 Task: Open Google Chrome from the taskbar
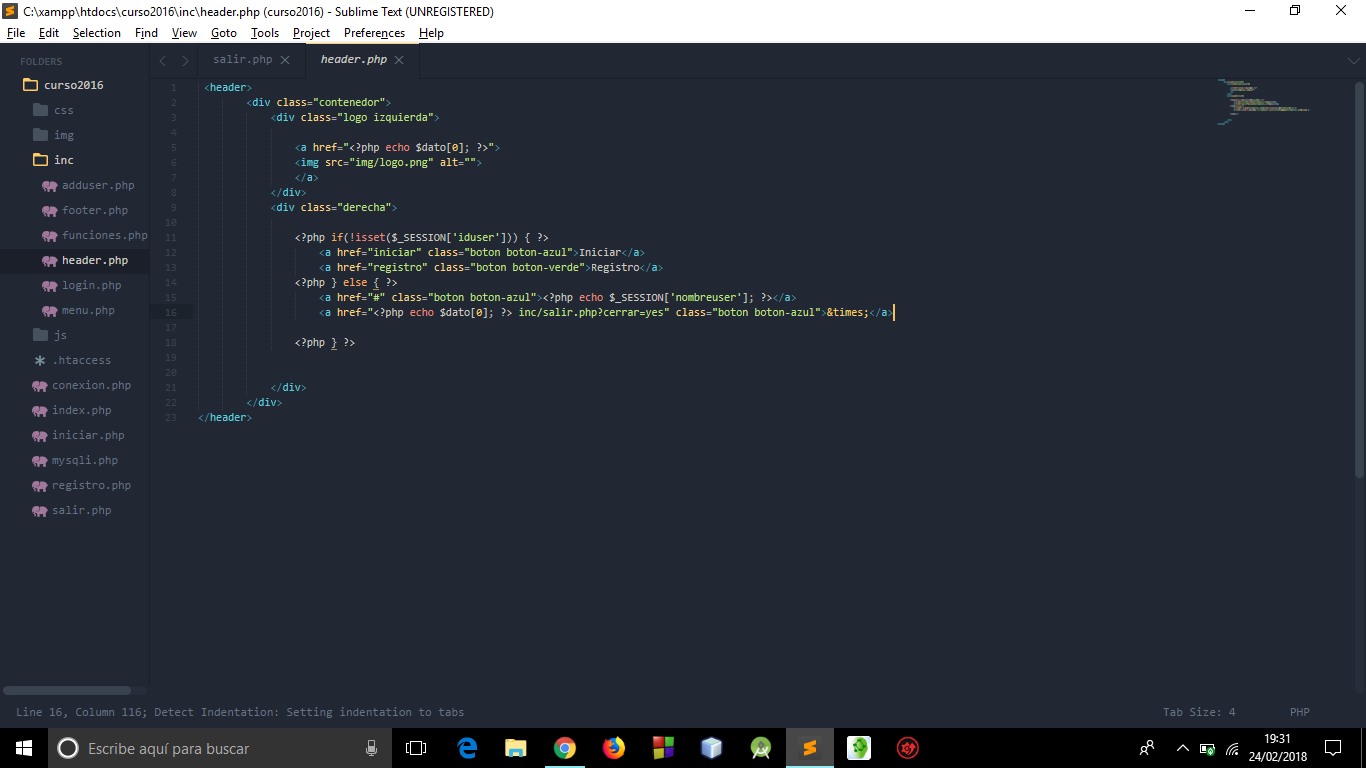click(x=565, y=748)
